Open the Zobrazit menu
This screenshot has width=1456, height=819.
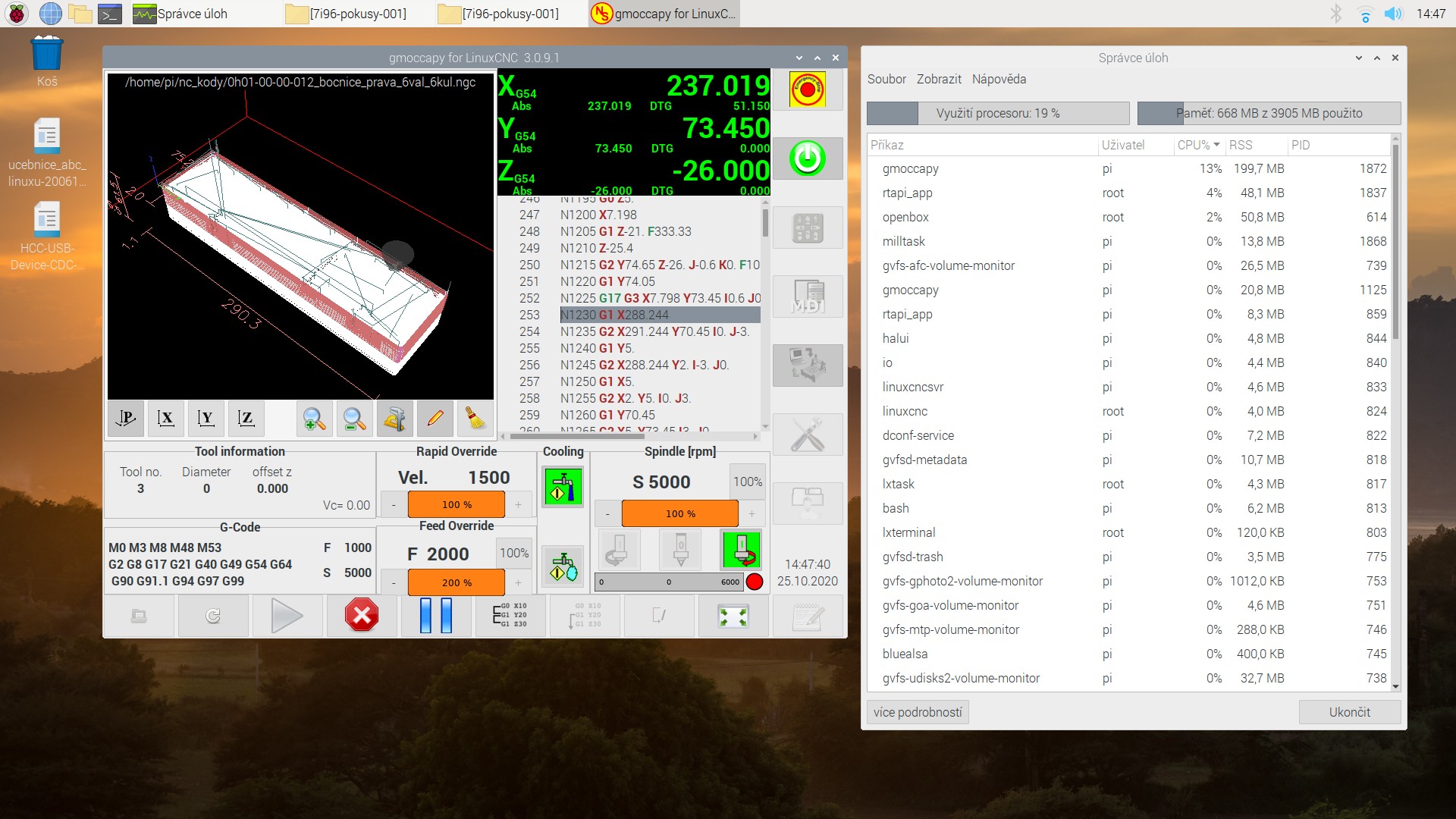click(x=939, y=79)
